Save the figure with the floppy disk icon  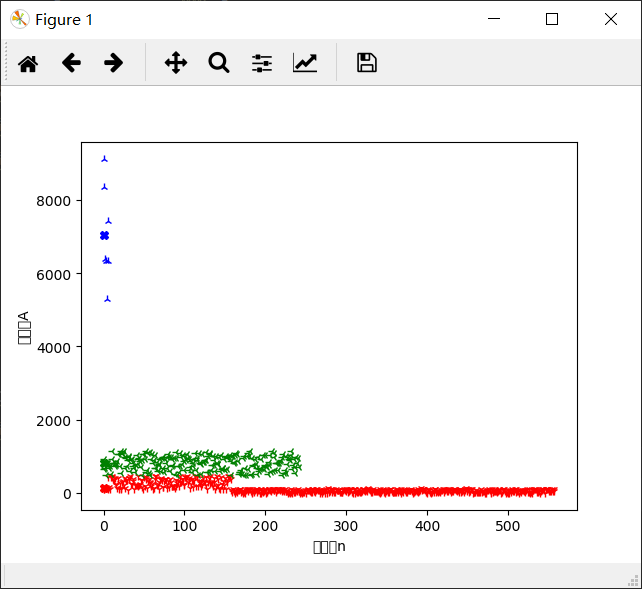(x=367, y=63)
